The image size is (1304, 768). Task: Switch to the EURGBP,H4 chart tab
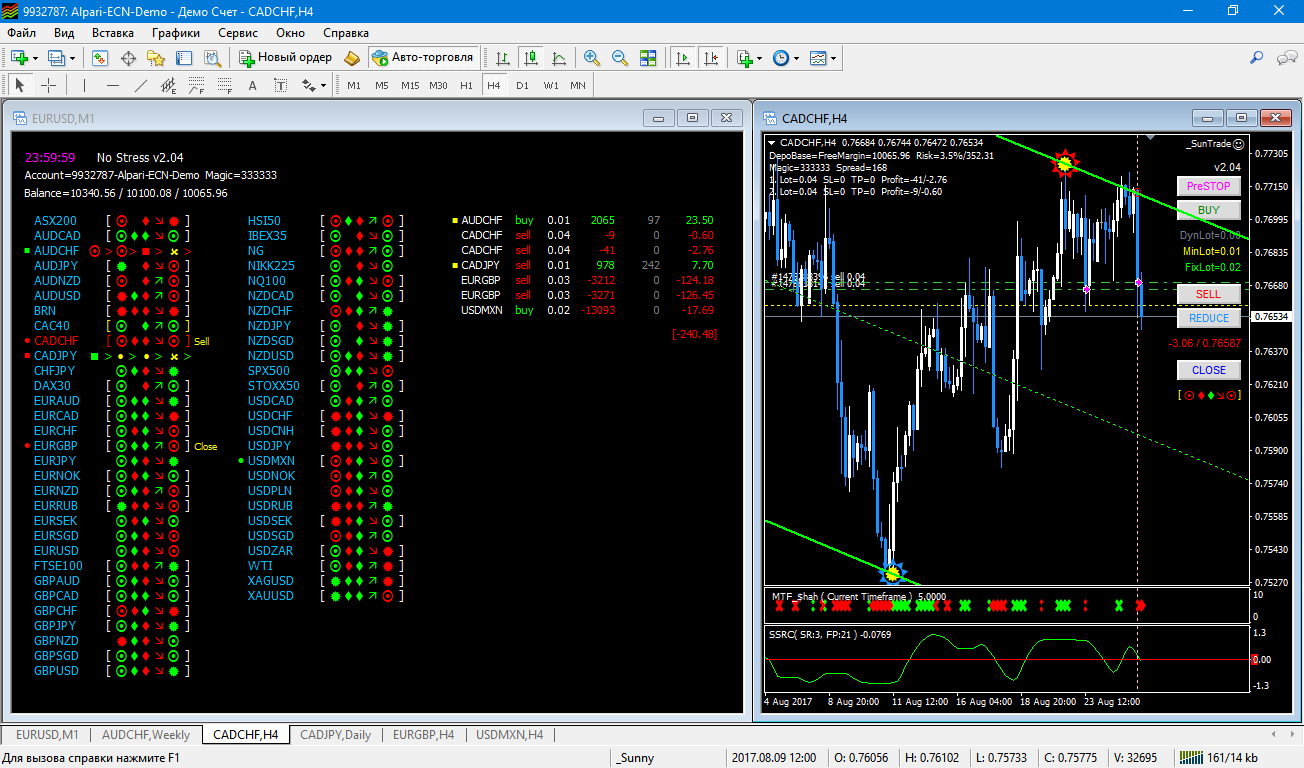tap(423, 734)
